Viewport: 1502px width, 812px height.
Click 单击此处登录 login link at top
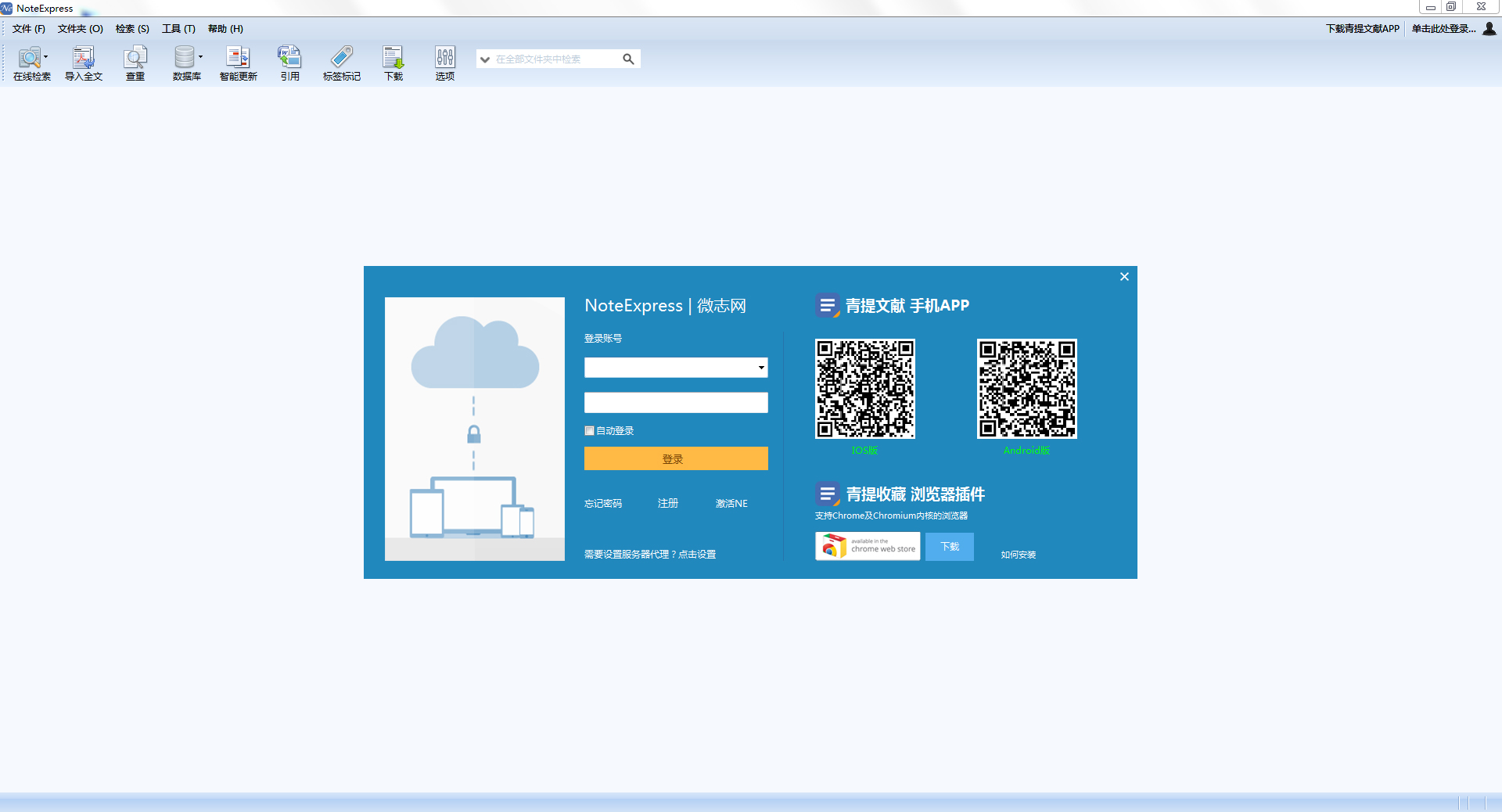pyautogui.click(x=1443, y=28)
